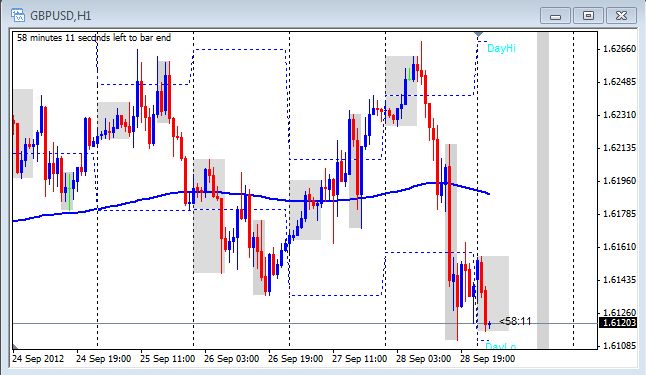Click the <58:11 bar timer label
The height and width of the screenshot is (375, 646).
click(515, 321)
